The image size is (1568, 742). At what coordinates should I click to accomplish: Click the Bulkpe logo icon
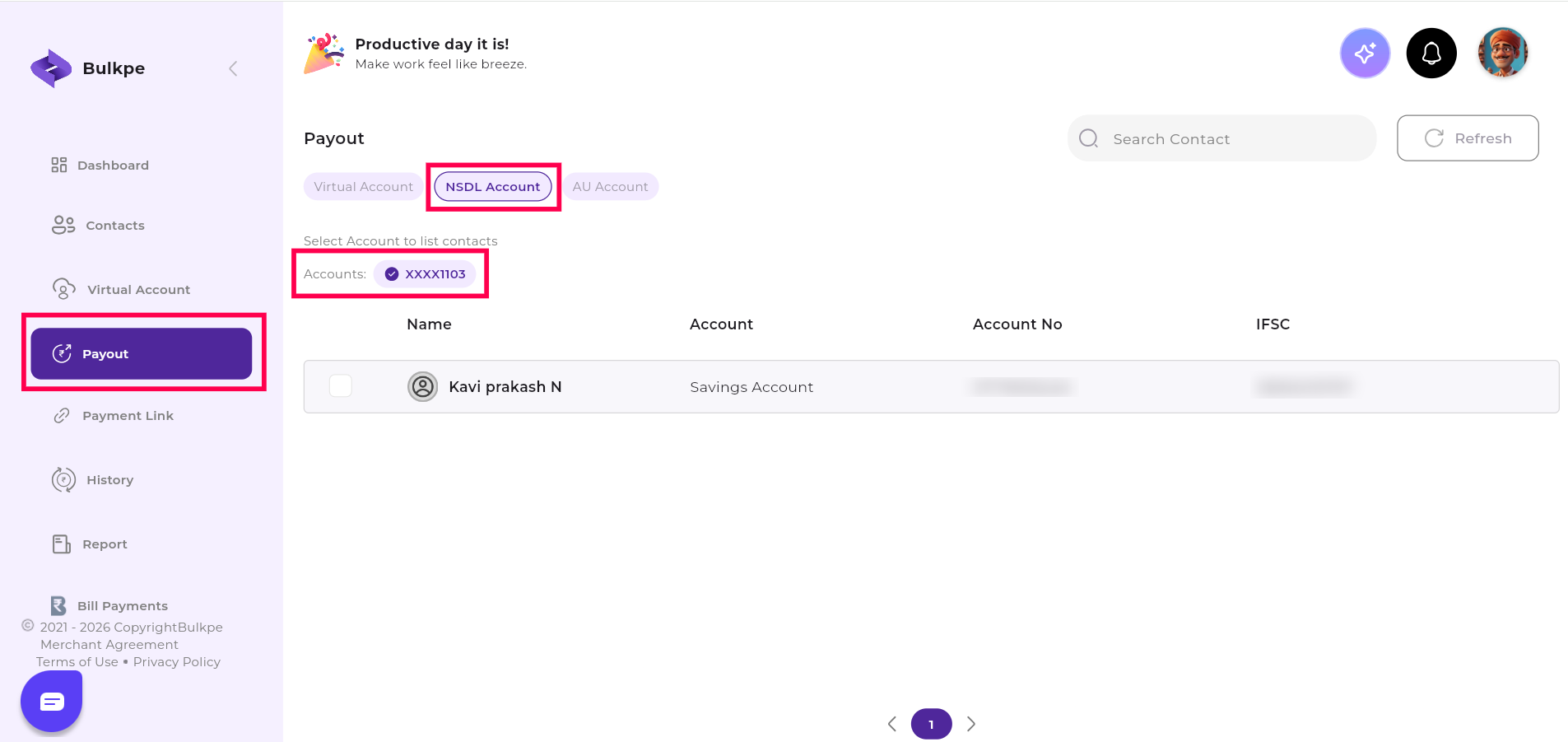[51, 68]
